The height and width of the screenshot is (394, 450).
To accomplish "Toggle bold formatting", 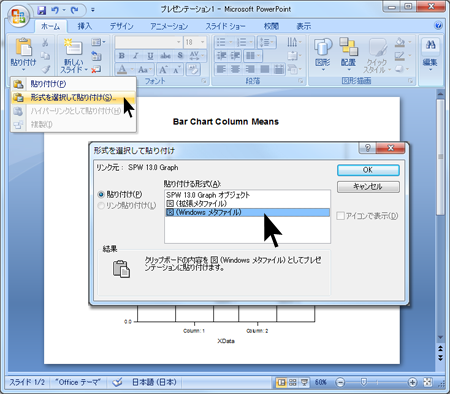I will [x=122, y=56].
